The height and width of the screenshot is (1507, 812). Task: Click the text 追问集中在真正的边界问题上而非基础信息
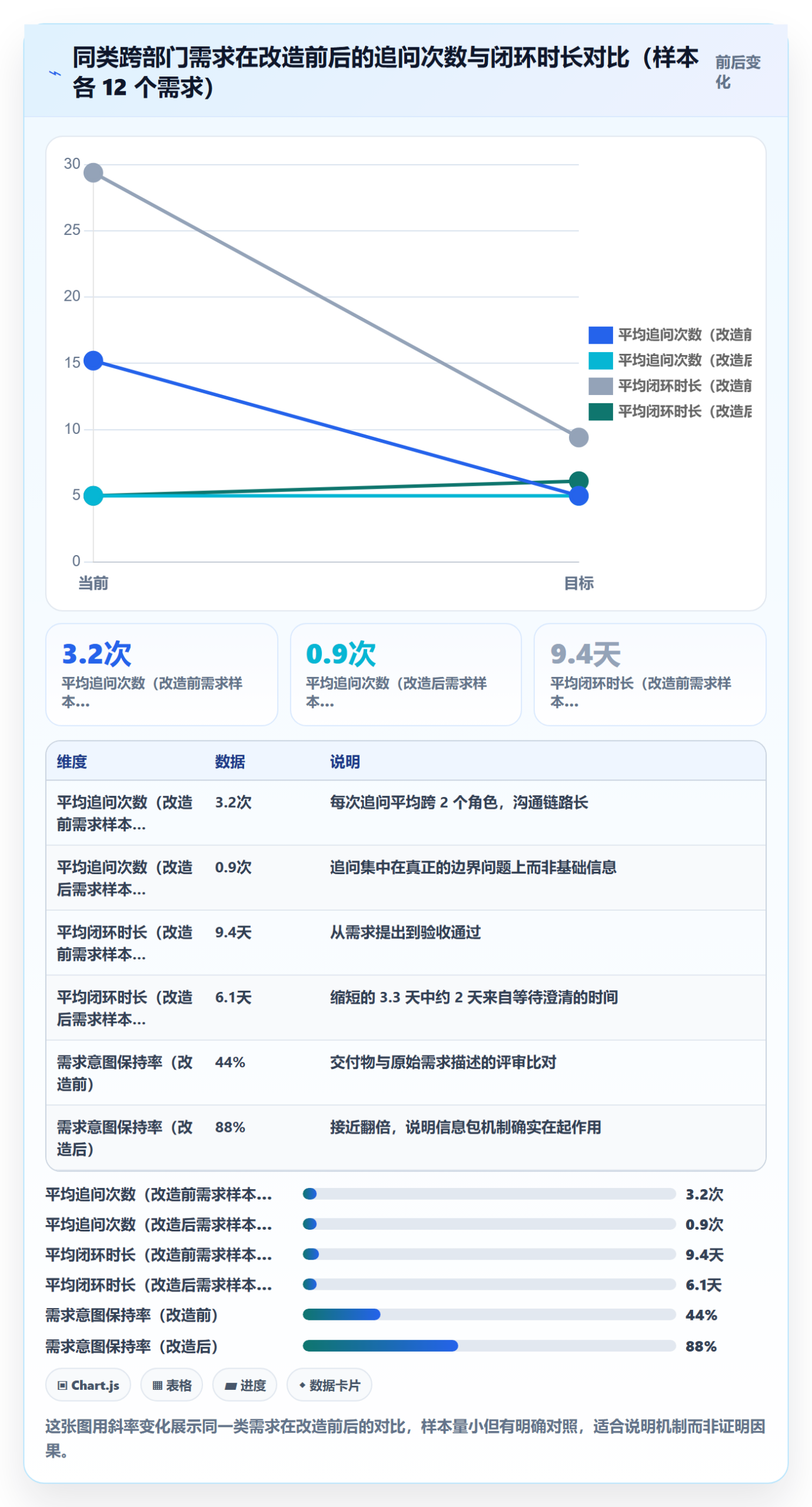point(473,867)
